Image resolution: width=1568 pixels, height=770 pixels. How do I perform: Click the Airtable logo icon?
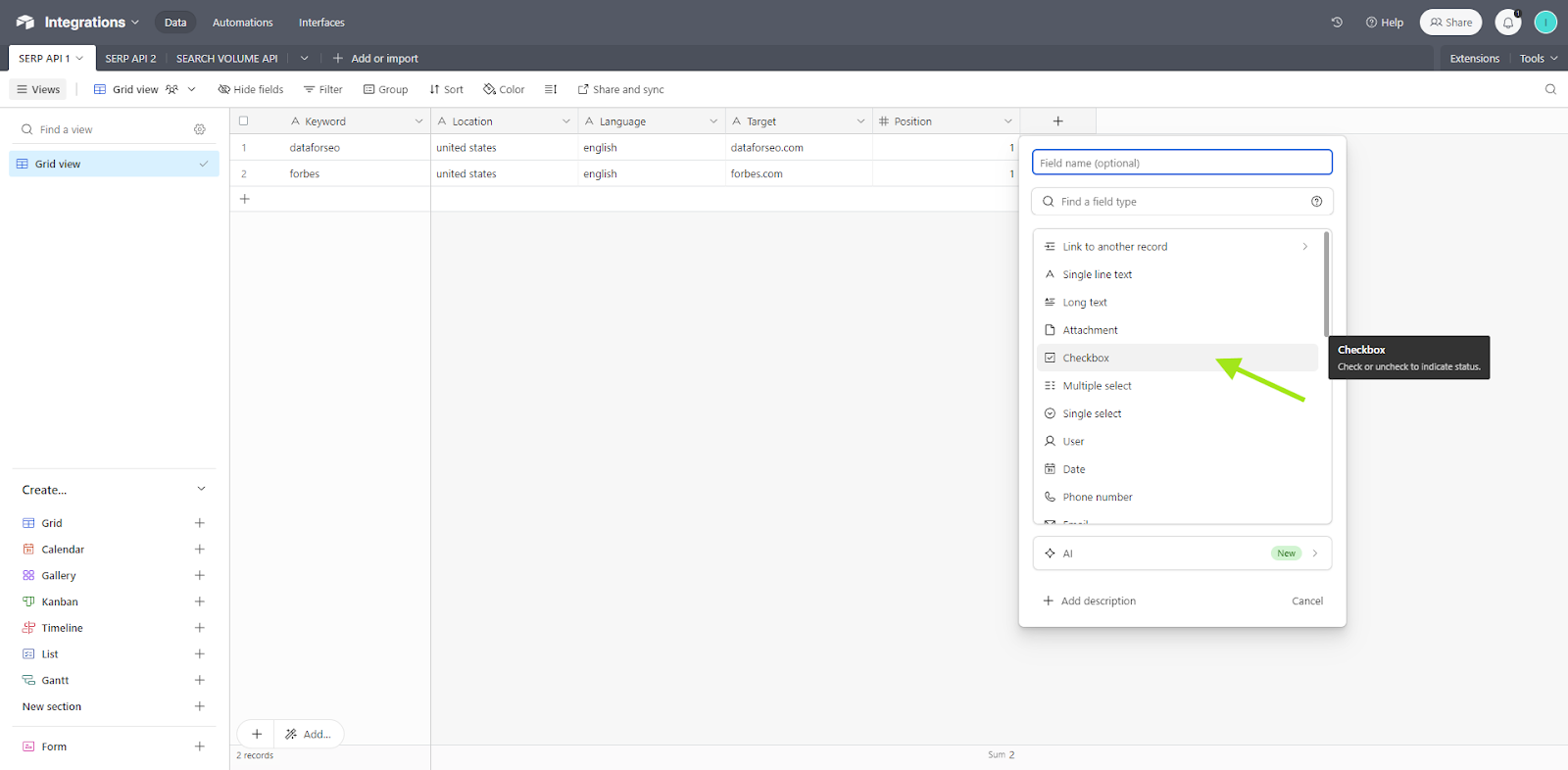coord(24,22)
